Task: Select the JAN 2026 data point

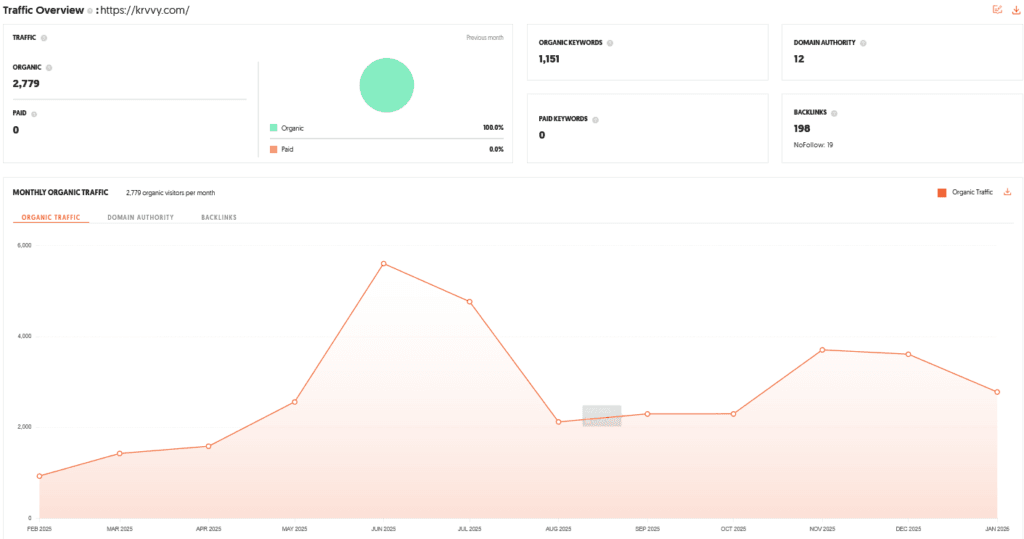Action: 997,392
